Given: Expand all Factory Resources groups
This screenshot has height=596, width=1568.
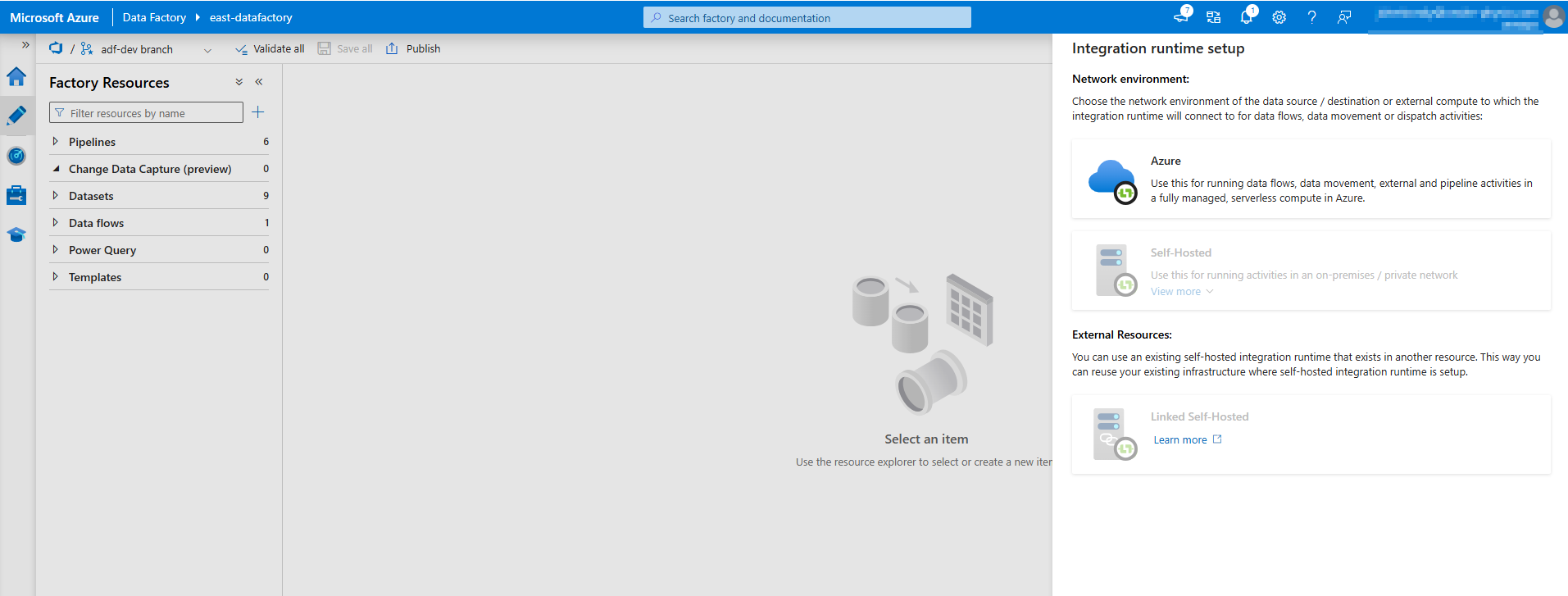Looking at the screenshot, I should tap(239, 82).
